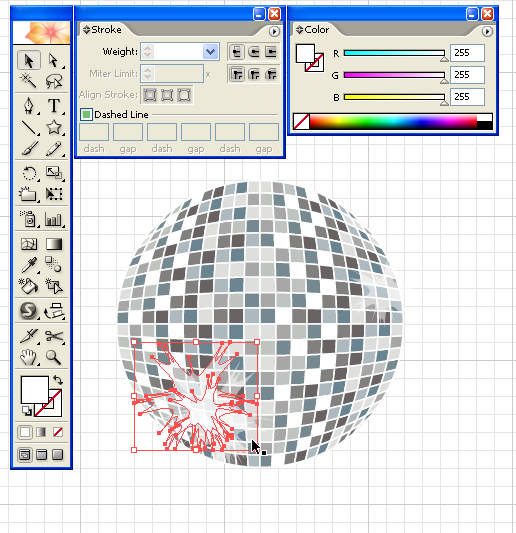Open the Color panel flyout menu
516x533 pixels.
point(487,31)
